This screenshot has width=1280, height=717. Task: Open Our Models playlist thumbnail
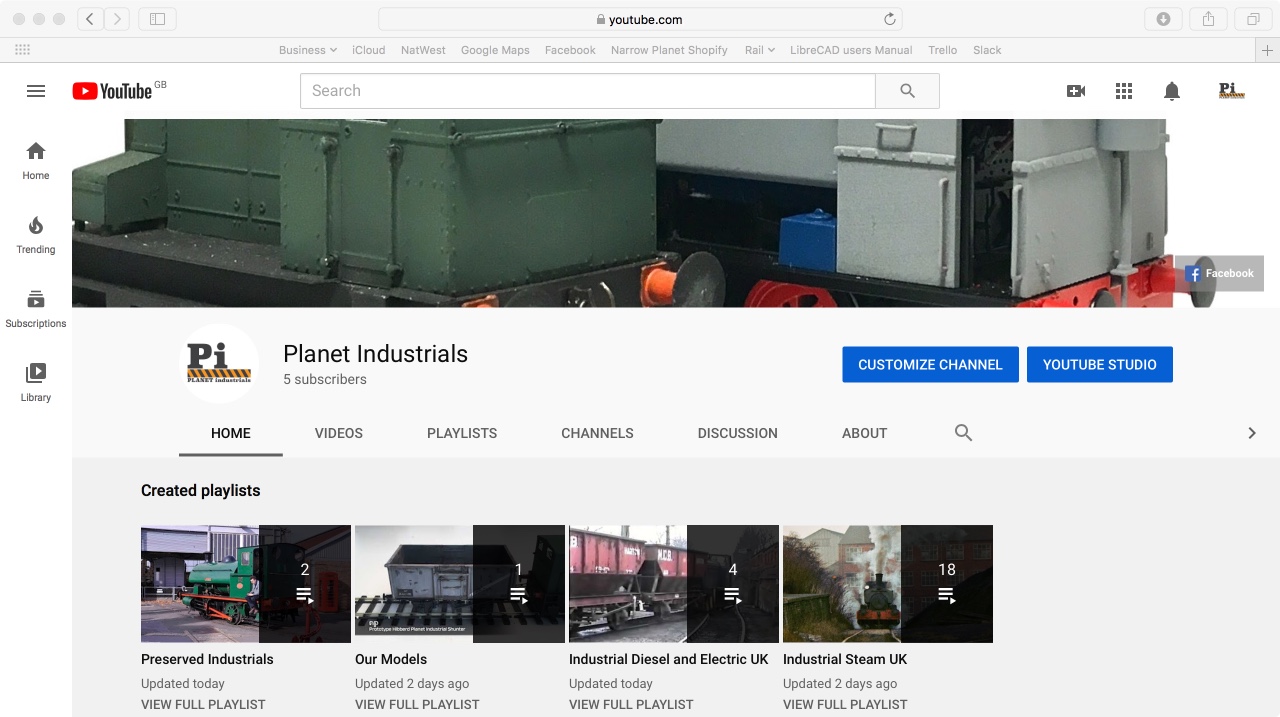(460, 584)
